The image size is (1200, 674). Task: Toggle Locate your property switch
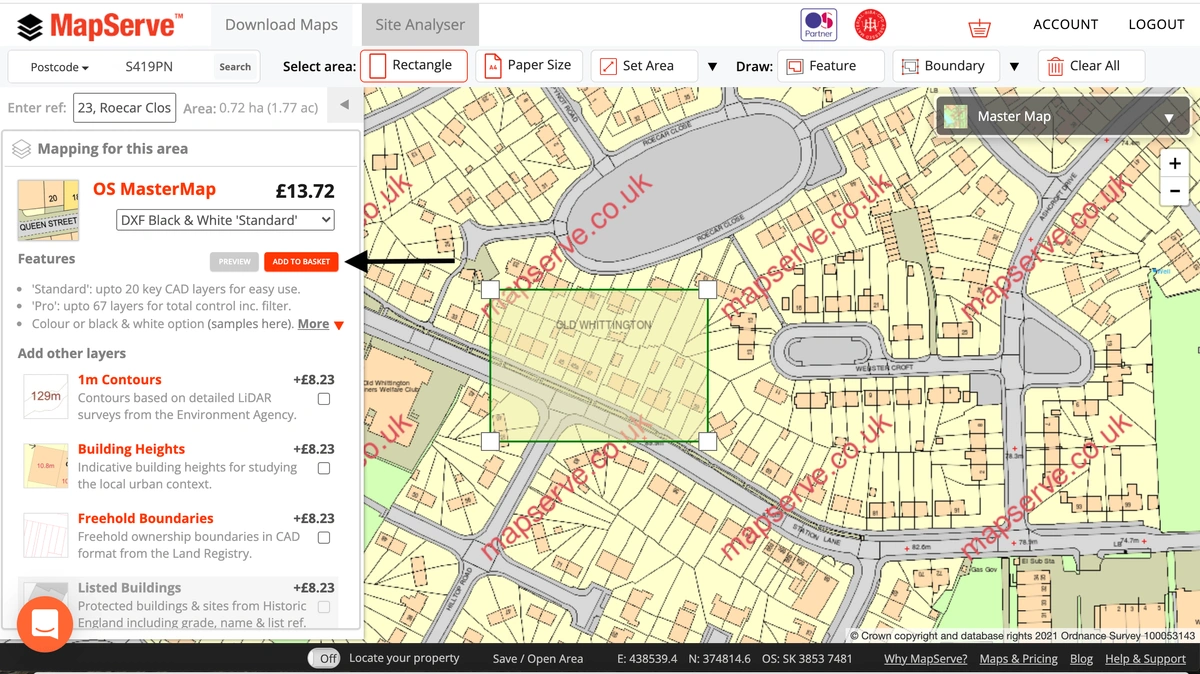click(323, 658)
